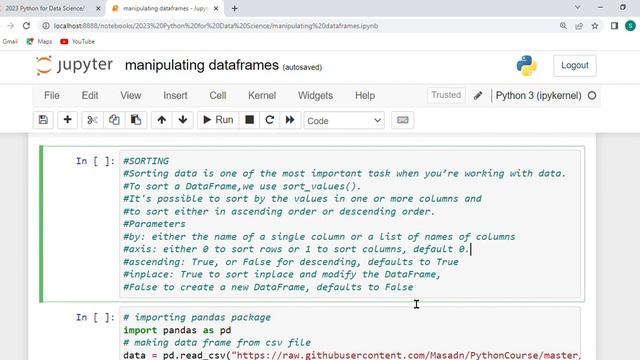Open the cell type Code dropdown
640x360 pixels.
[x=344, y=120]
